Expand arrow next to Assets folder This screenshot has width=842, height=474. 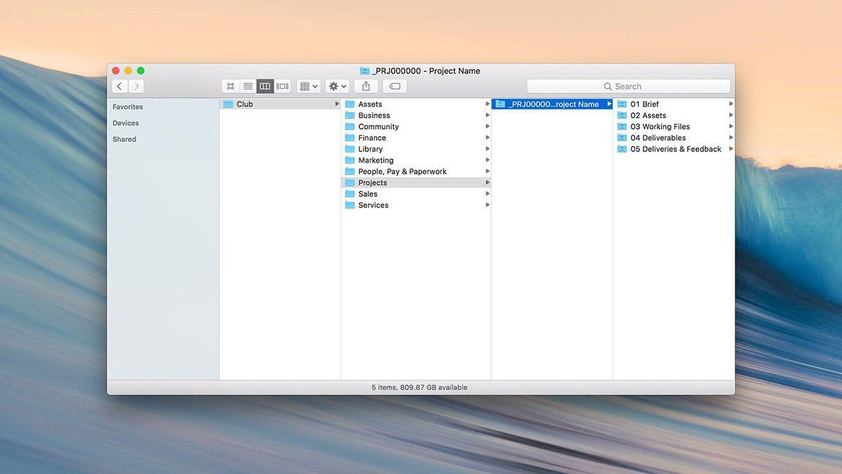(487, 104)
